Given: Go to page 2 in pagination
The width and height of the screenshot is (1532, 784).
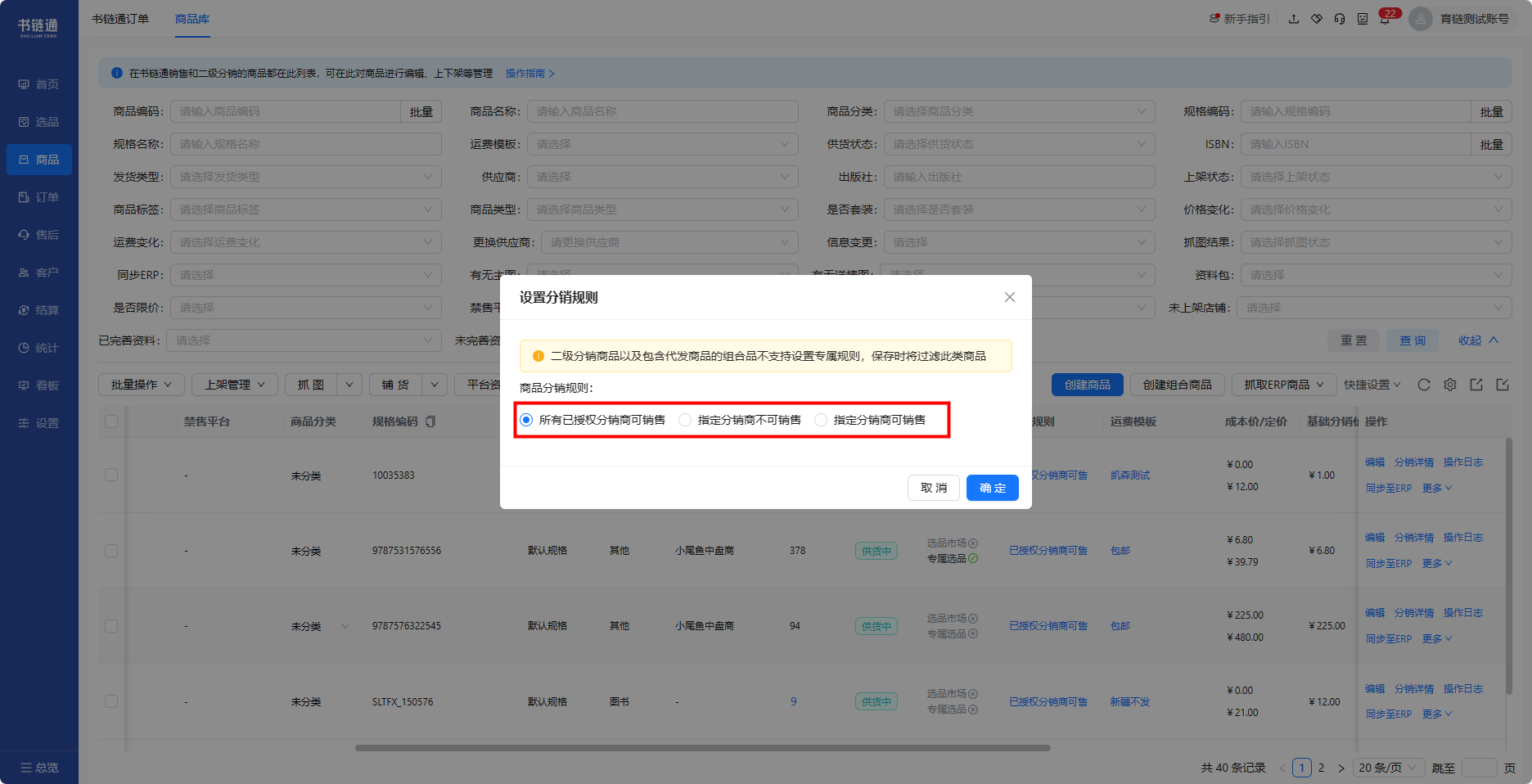Looking at the screenshot, I should pos(1321,768).
